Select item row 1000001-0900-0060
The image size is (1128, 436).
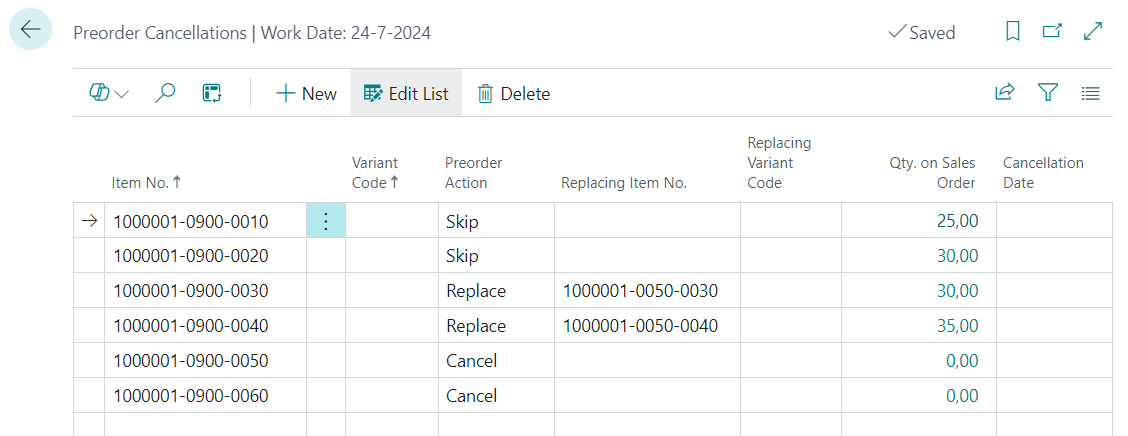point(191,396)
